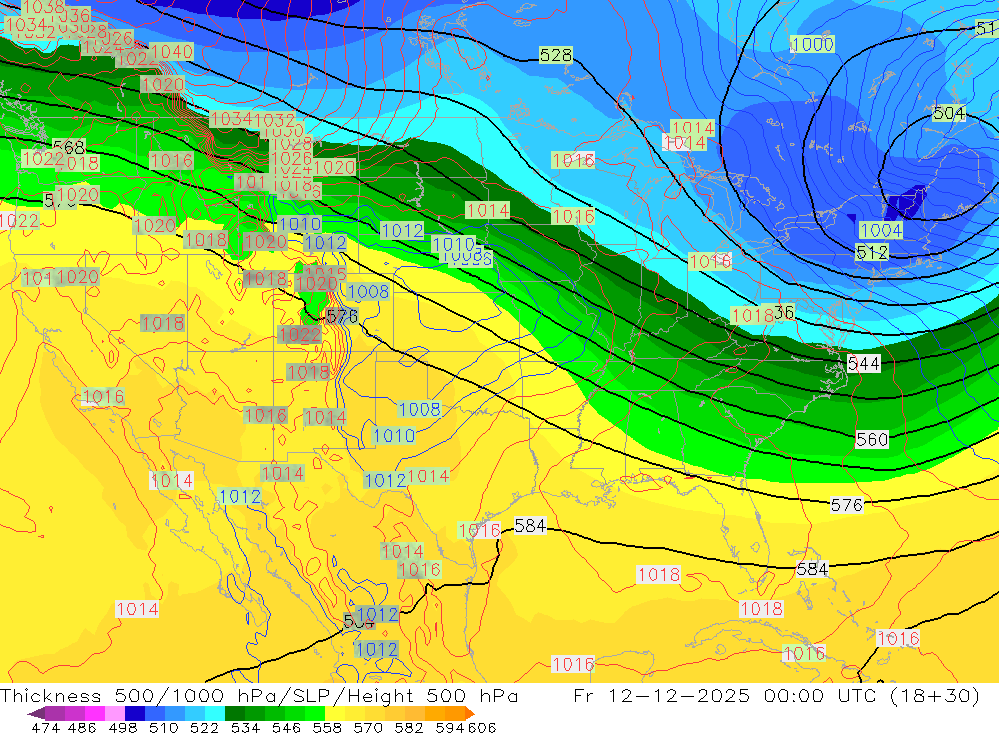Click the cyan legend color swatch

216,713
